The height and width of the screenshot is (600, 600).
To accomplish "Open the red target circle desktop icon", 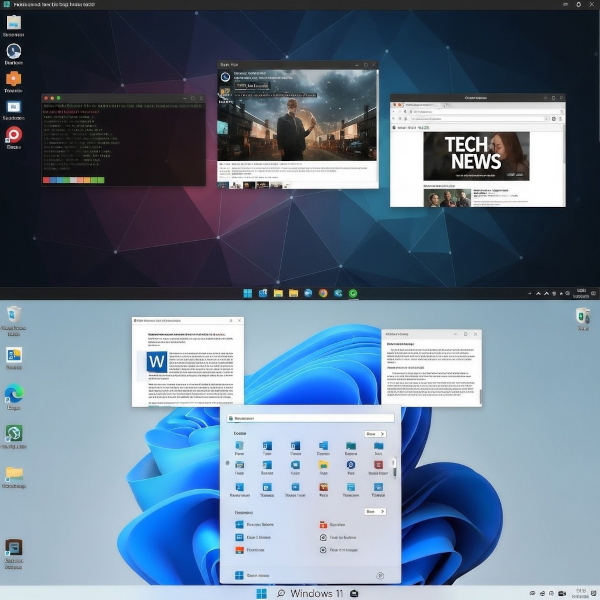I will [x=14, y=135].
